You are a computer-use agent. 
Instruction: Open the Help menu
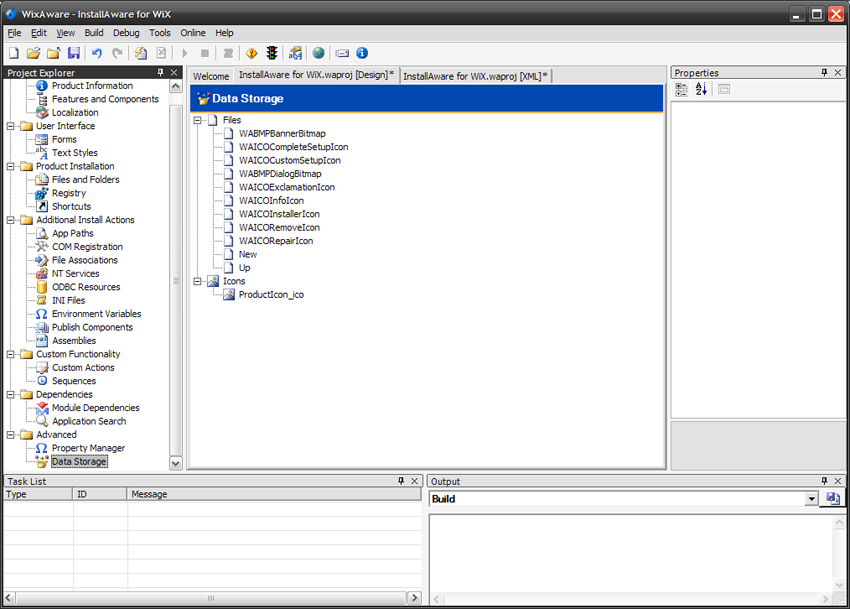[224, 33]
